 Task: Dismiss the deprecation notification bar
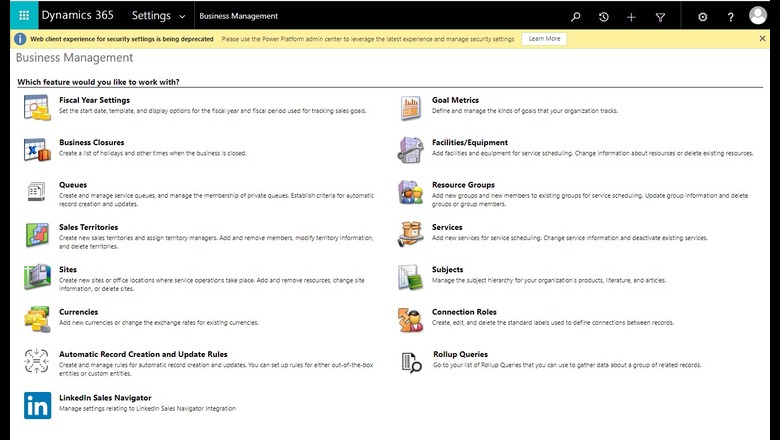763,38
